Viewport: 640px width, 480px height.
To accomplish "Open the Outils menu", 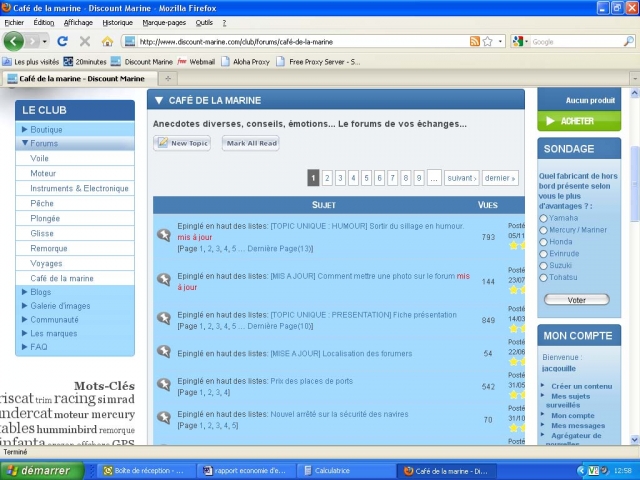I will pos(204,23).
